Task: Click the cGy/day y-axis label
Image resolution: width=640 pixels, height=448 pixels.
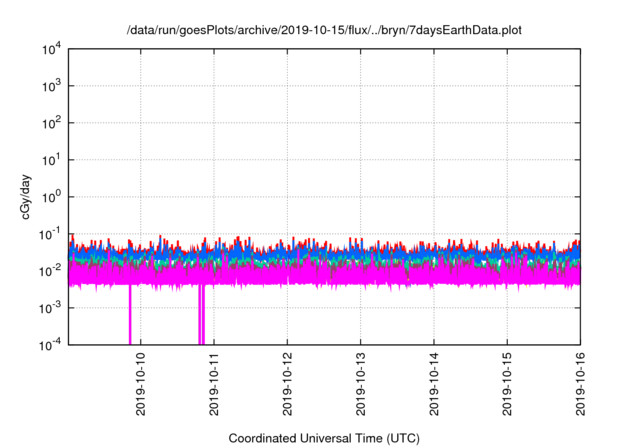Action: tap(26, 197)
